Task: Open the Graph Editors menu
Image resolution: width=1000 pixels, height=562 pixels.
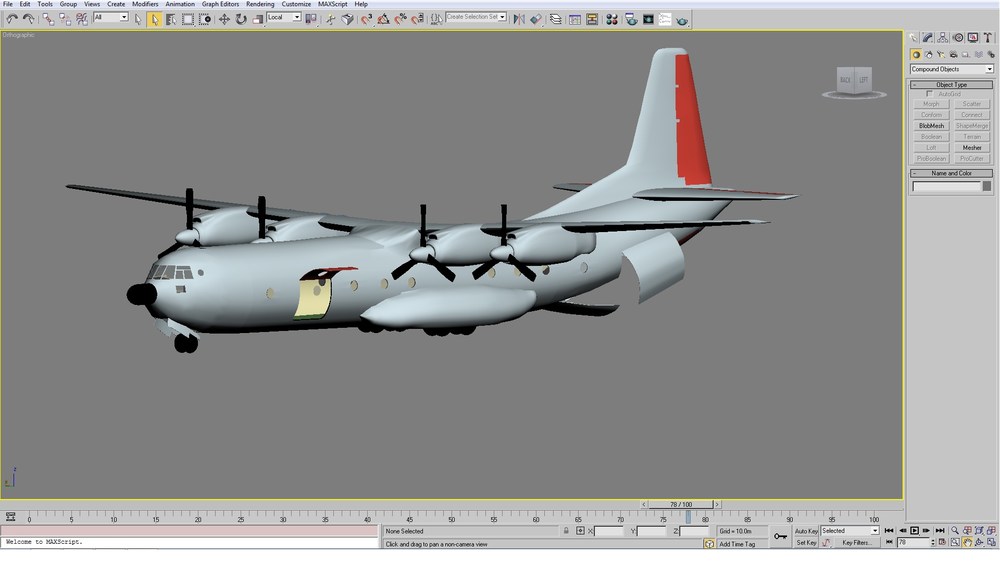Action: (x=220, y=4)
